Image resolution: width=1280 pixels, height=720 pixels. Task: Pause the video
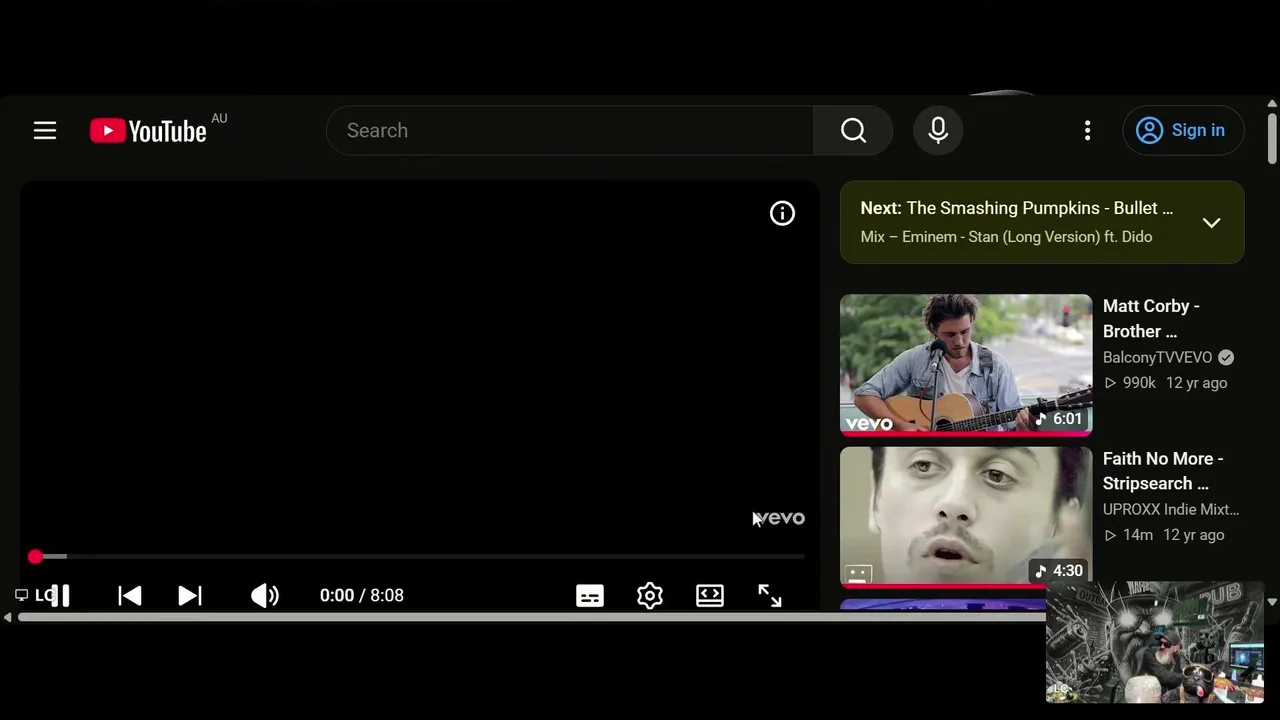[x=60, y=596]
